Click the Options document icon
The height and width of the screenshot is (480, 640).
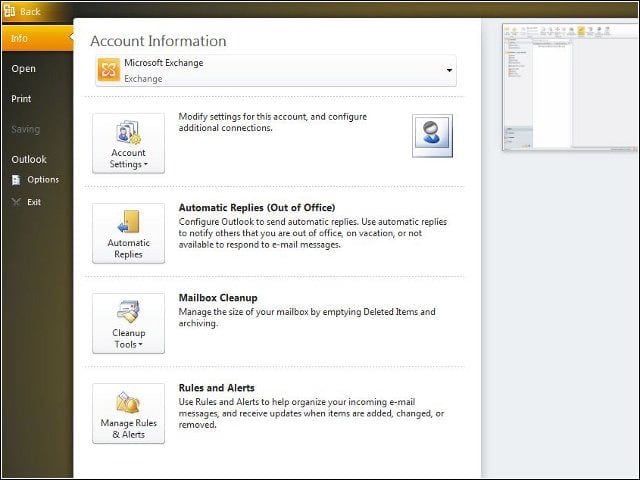point(16,180)
